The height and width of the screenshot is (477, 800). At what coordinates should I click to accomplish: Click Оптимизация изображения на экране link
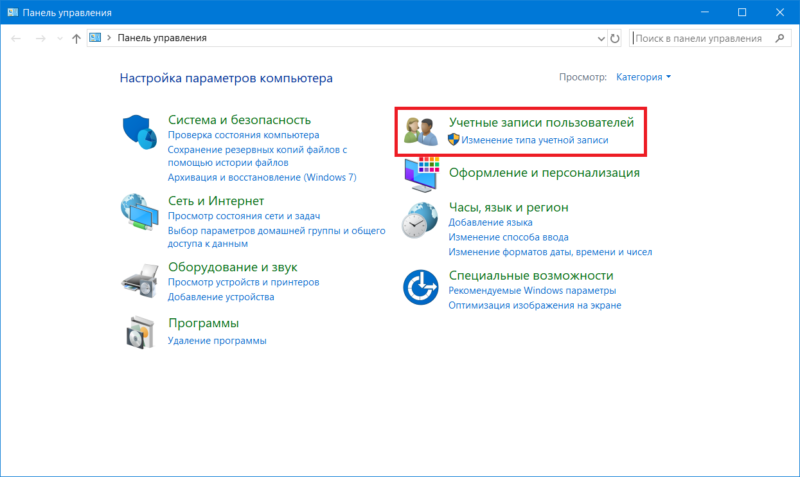(535, 306)
